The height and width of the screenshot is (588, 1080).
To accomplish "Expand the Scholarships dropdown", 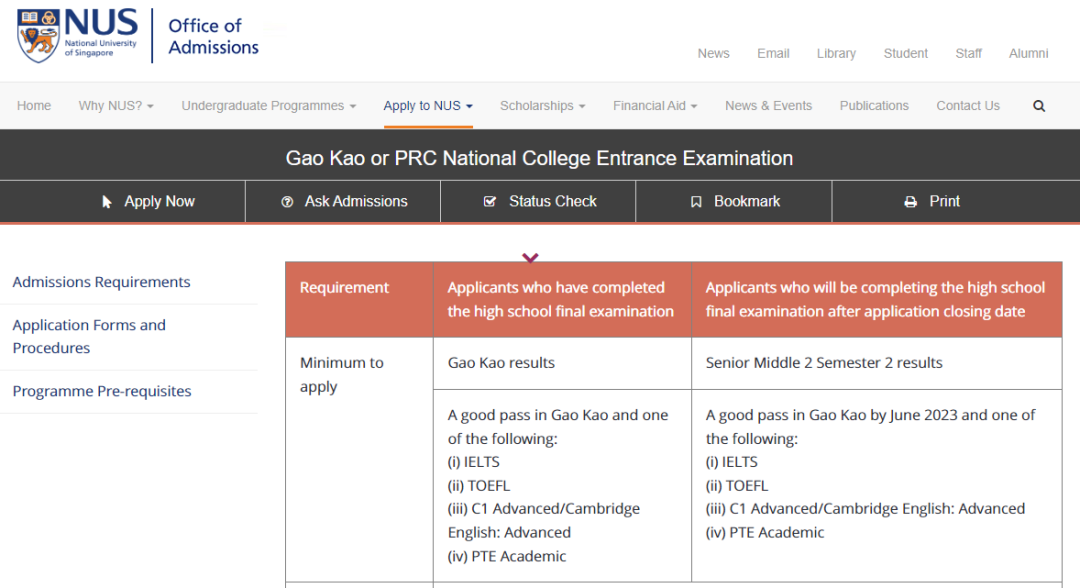I will 543,106.
